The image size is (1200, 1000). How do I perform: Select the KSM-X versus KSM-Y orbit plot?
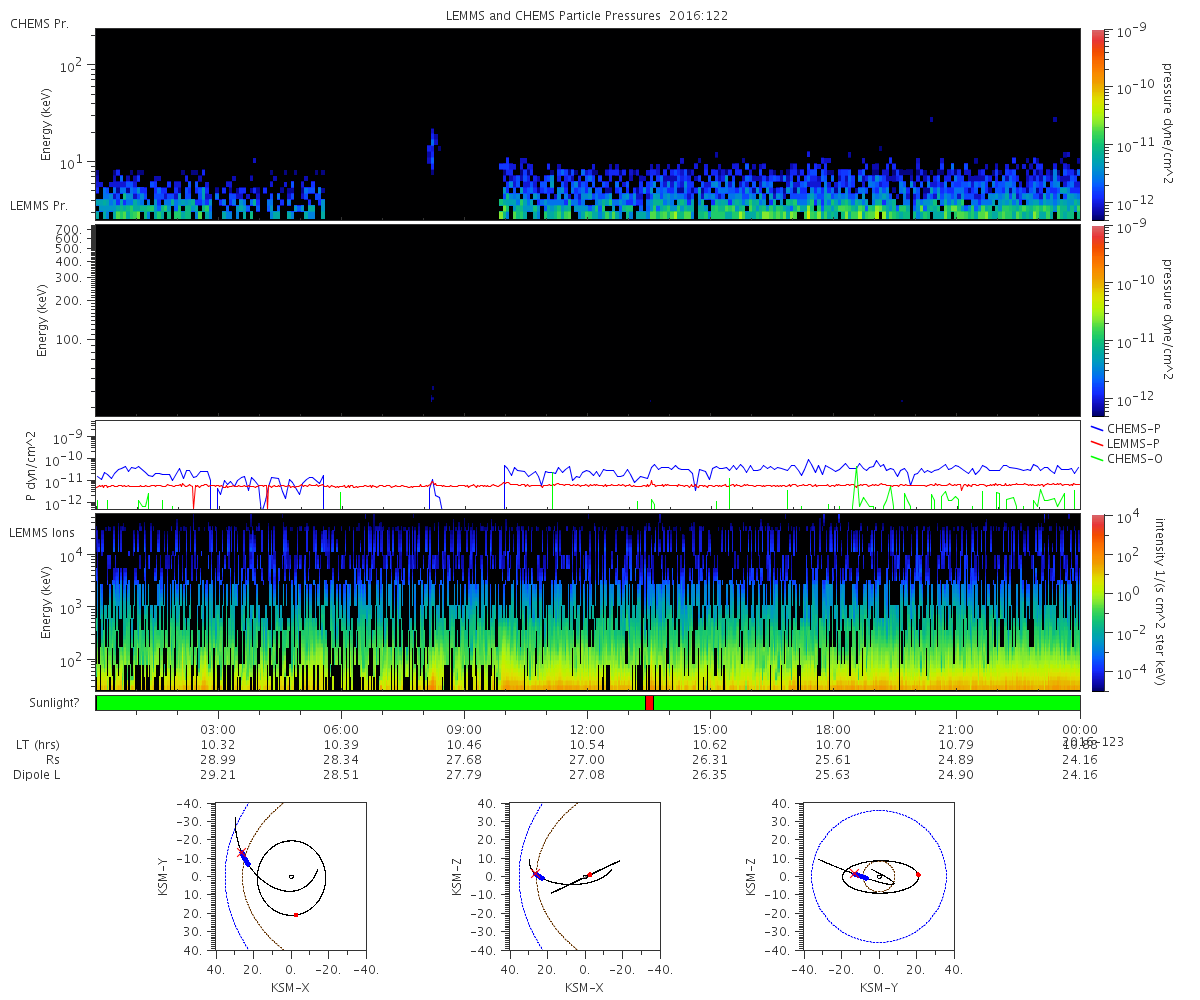[x=290, y=876]
